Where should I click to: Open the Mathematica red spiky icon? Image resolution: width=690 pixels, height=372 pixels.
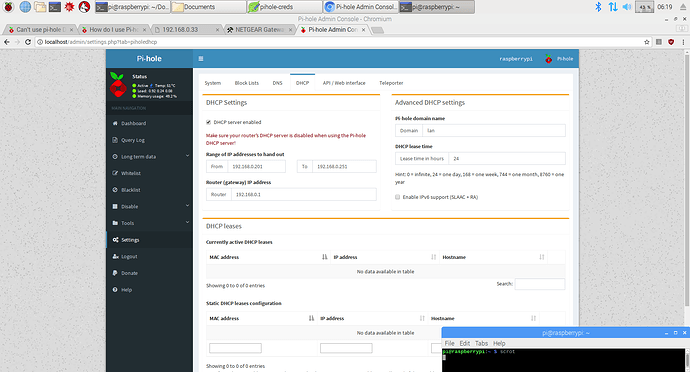pos(69,7)
